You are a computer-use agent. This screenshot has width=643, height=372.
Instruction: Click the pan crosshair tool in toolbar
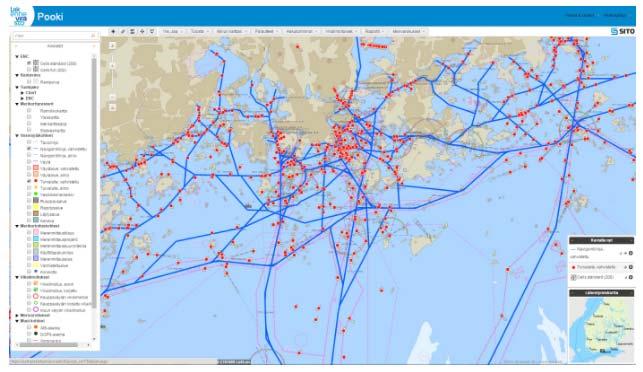coord(142,31)
